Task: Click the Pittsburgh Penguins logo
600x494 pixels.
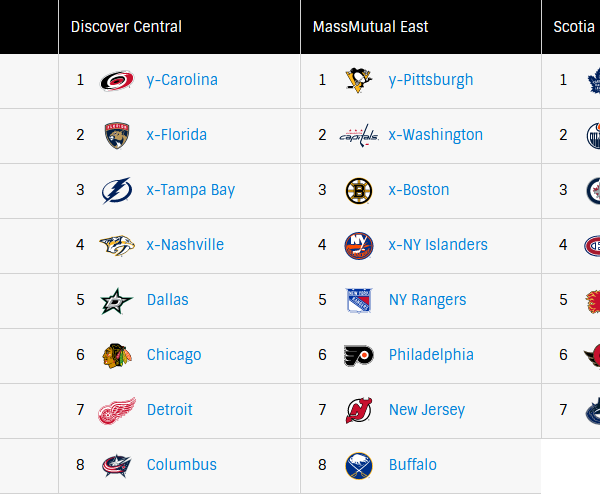Action: (359, 80)
